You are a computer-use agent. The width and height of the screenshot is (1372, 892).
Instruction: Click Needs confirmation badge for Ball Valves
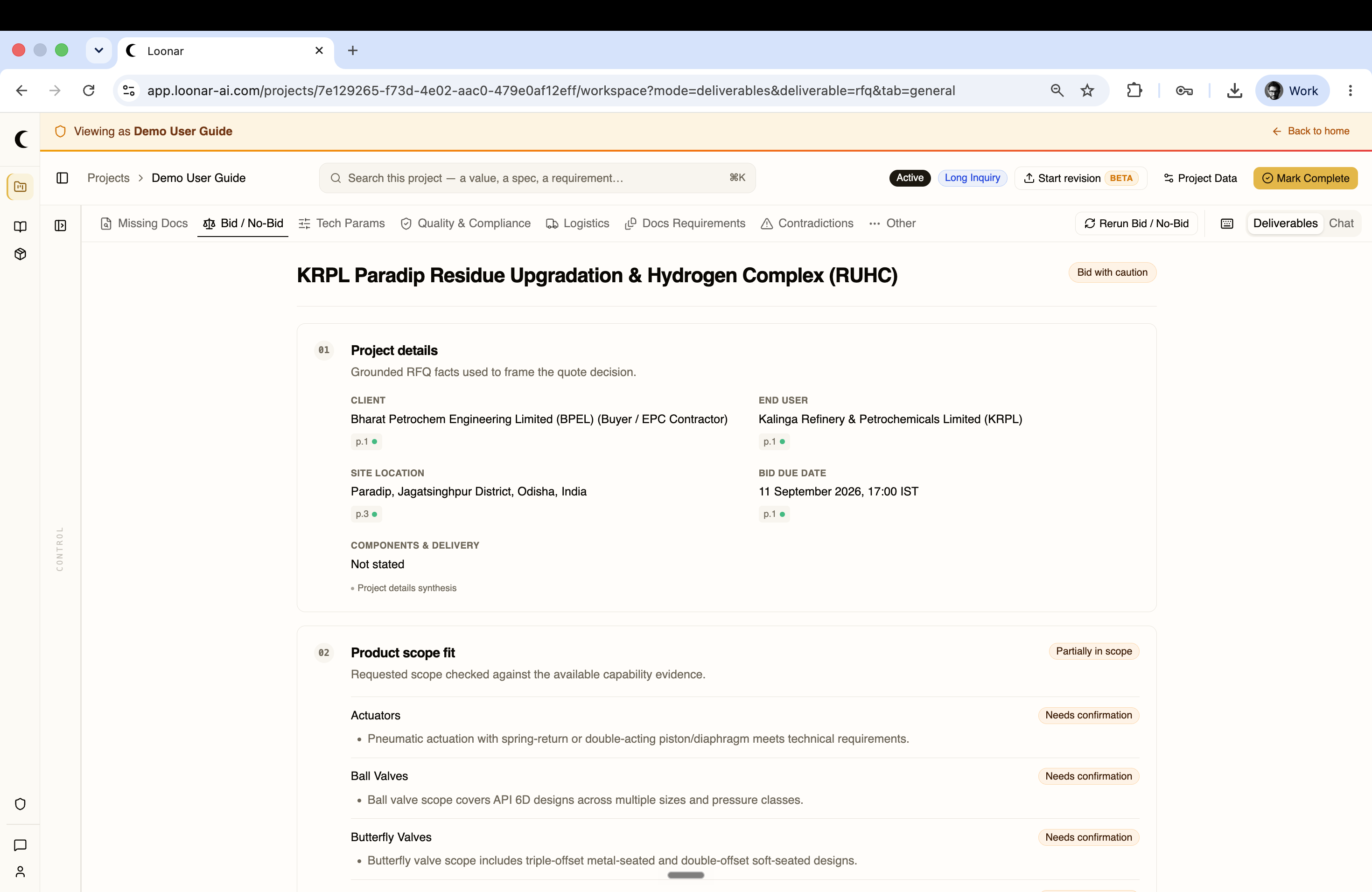coord(1088,776)
